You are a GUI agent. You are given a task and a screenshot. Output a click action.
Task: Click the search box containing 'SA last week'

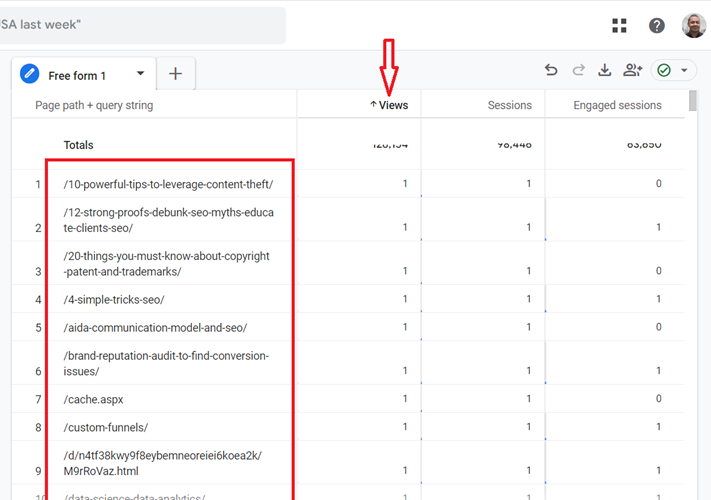click(141, 25)
